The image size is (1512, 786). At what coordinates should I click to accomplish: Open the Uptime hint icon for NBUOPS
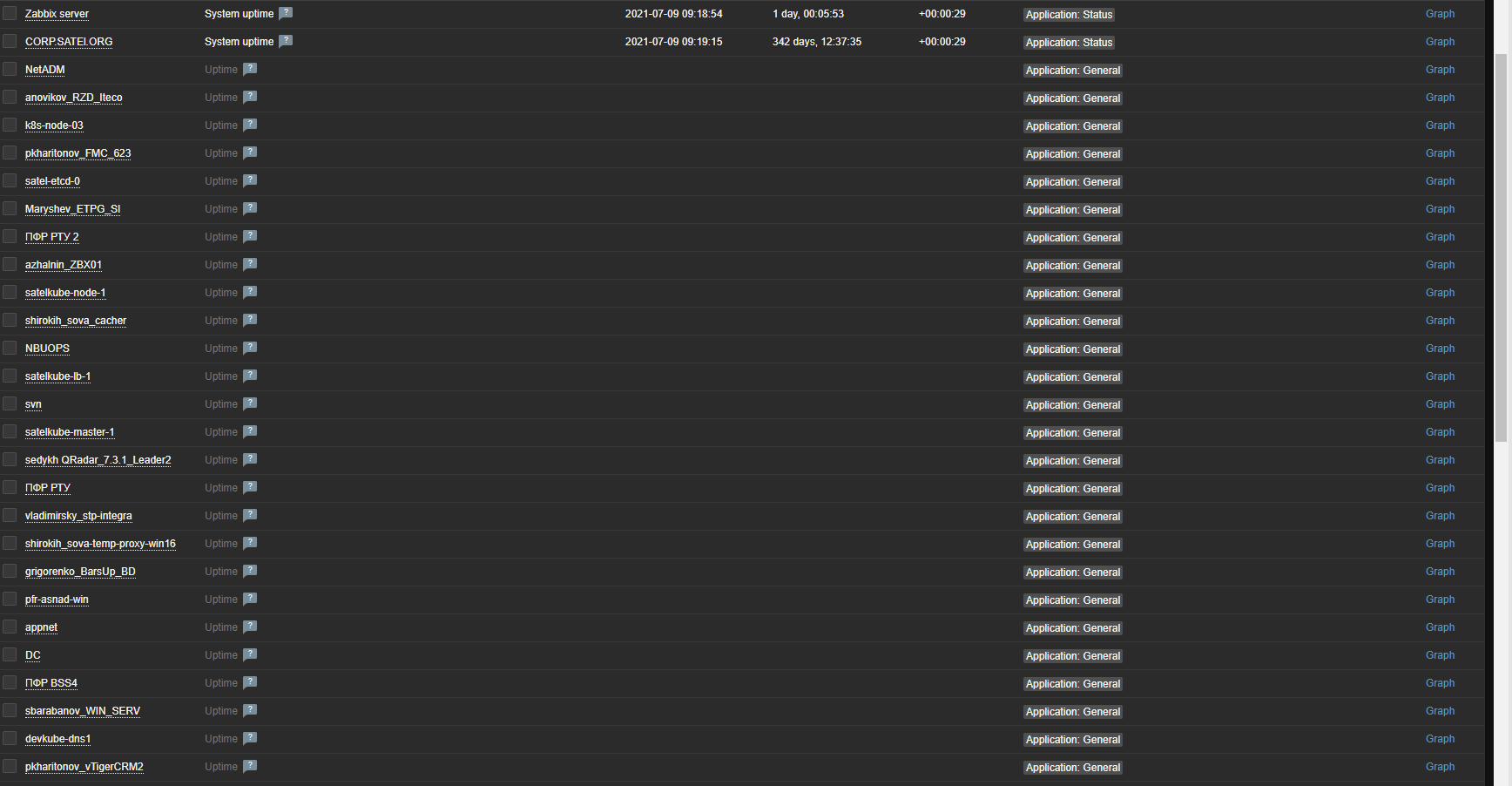(250, 348)
